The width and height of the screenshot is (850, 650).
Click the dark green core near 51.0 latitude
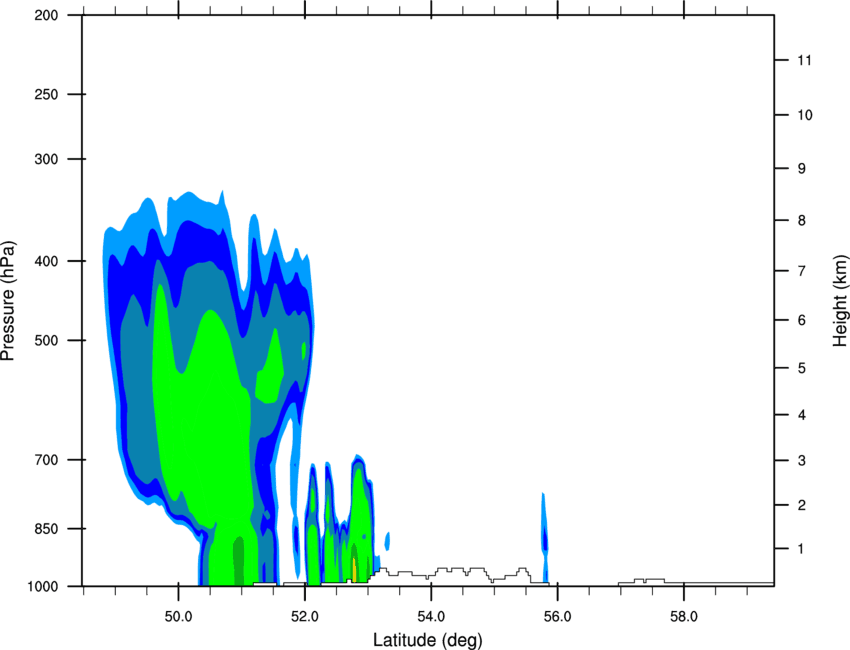pos(239,561)
